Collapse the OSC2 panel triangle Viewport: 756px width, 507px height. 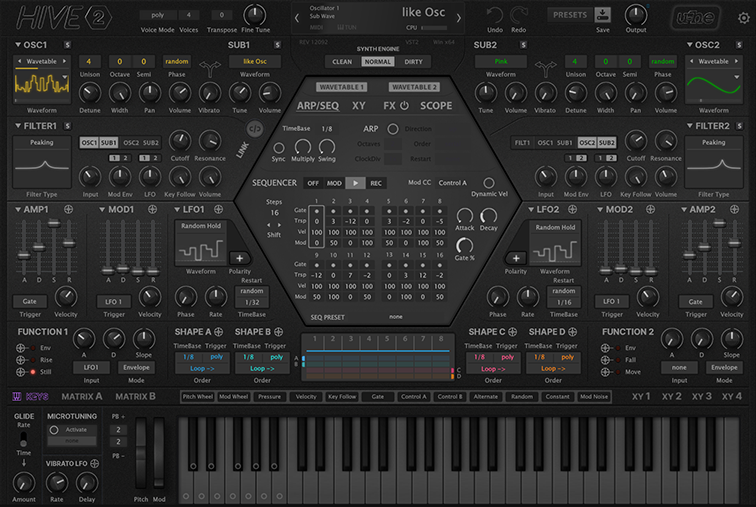point(690,44)
